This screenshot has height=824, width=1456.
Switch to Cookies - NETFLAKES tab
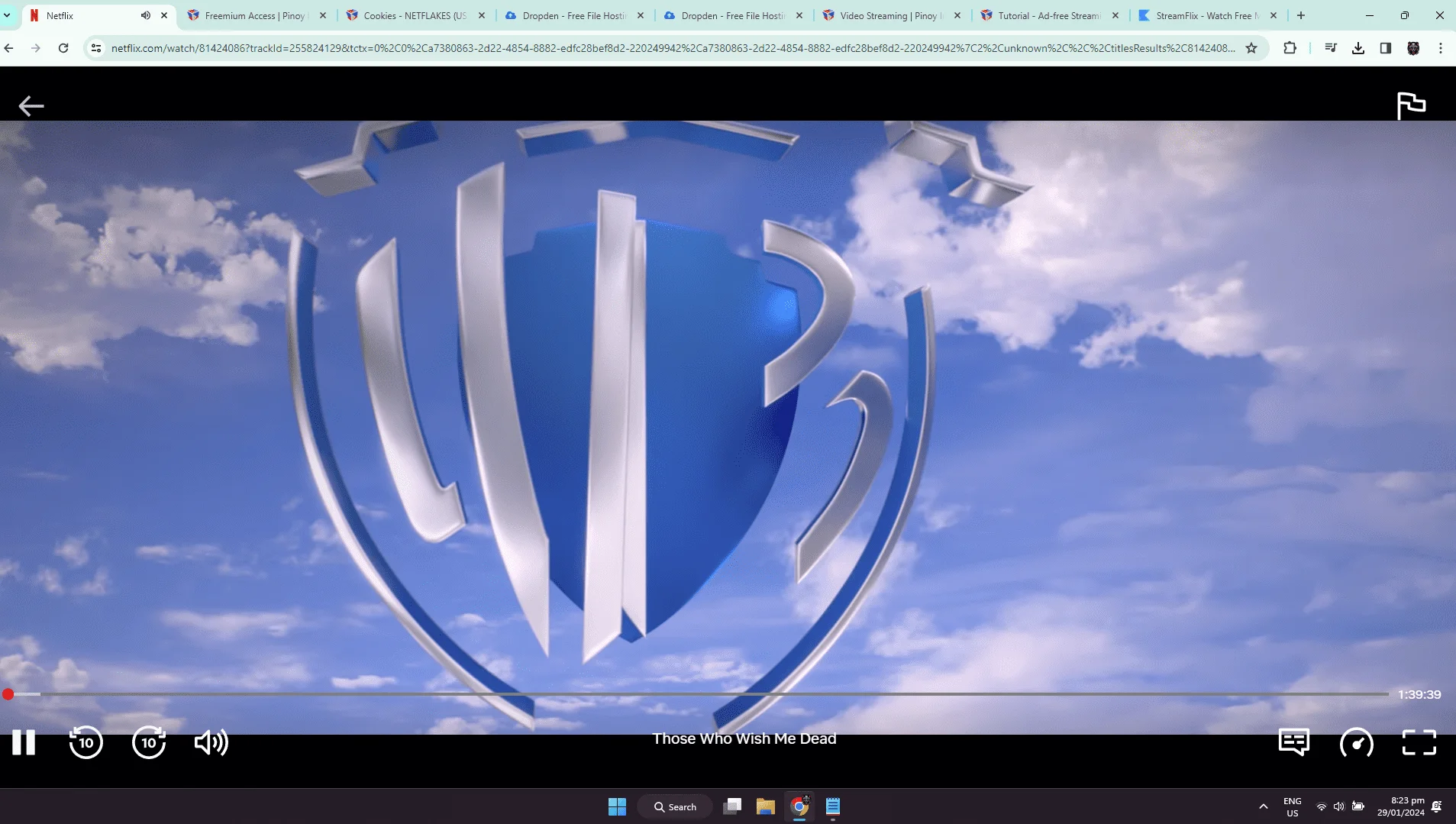click(415, 15)
